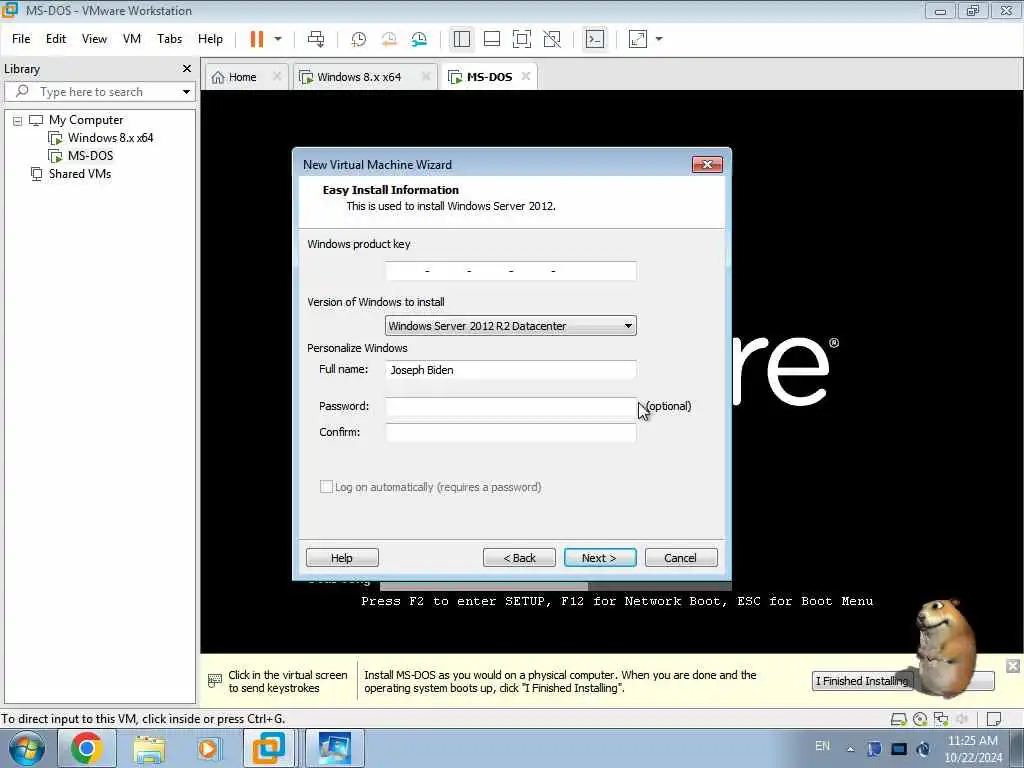This screenshot has width=1024, height=768.
Task: Click the I Finished Installing button
Action: coord(861,681)
